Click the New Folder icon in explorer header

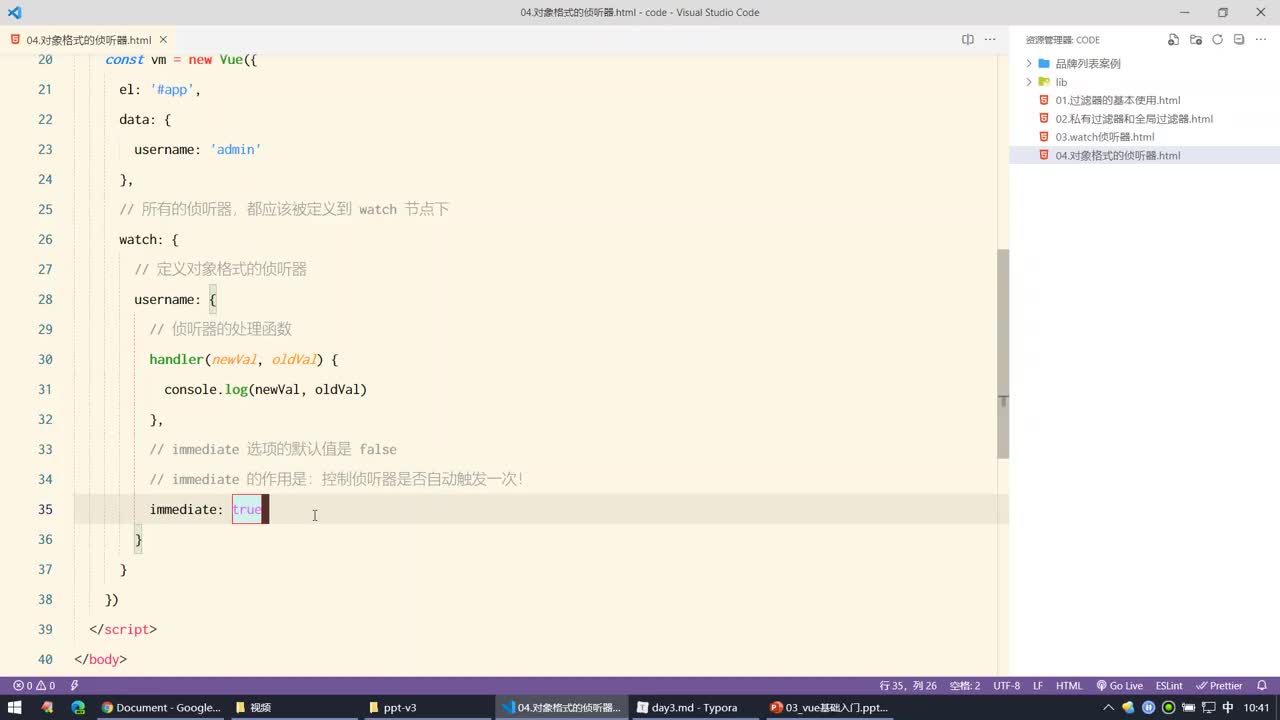(1196, 40)
